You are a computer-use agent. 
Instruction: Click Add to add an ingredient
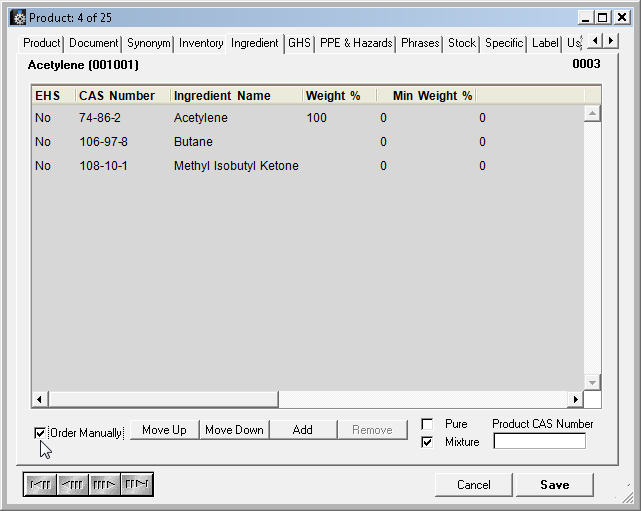(302, 430)
